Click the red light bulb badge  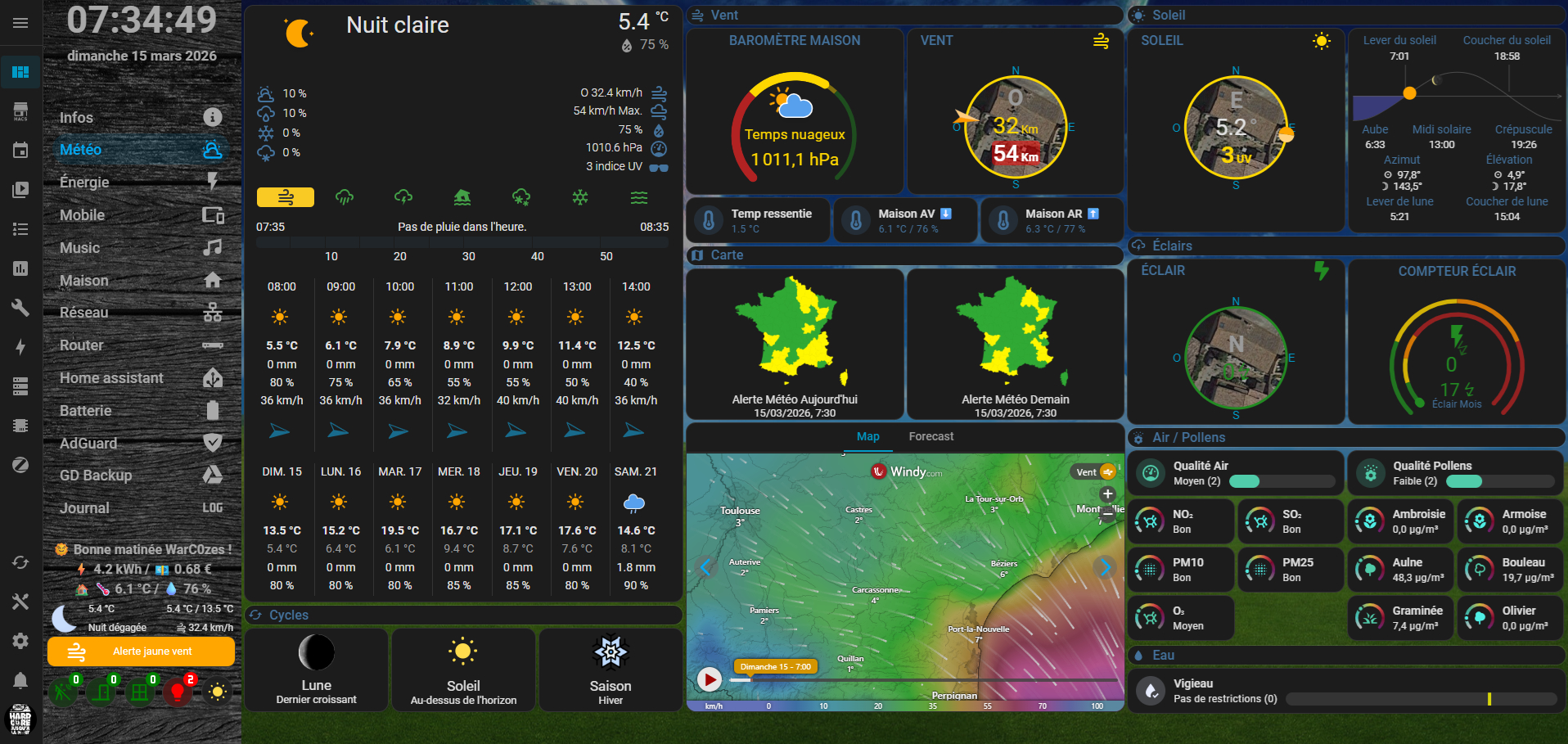click(178, 692)
